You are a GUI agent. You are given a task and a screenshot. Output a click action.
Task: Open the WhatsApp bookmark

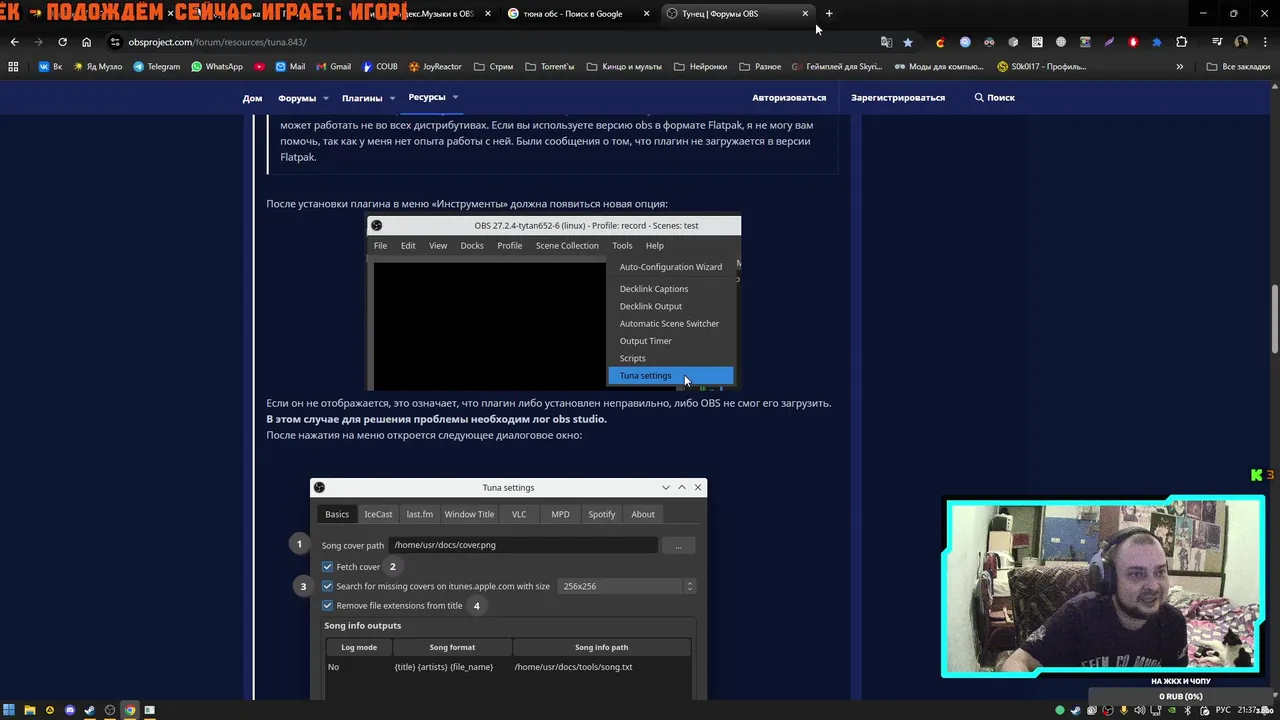(x=217, y=67)
